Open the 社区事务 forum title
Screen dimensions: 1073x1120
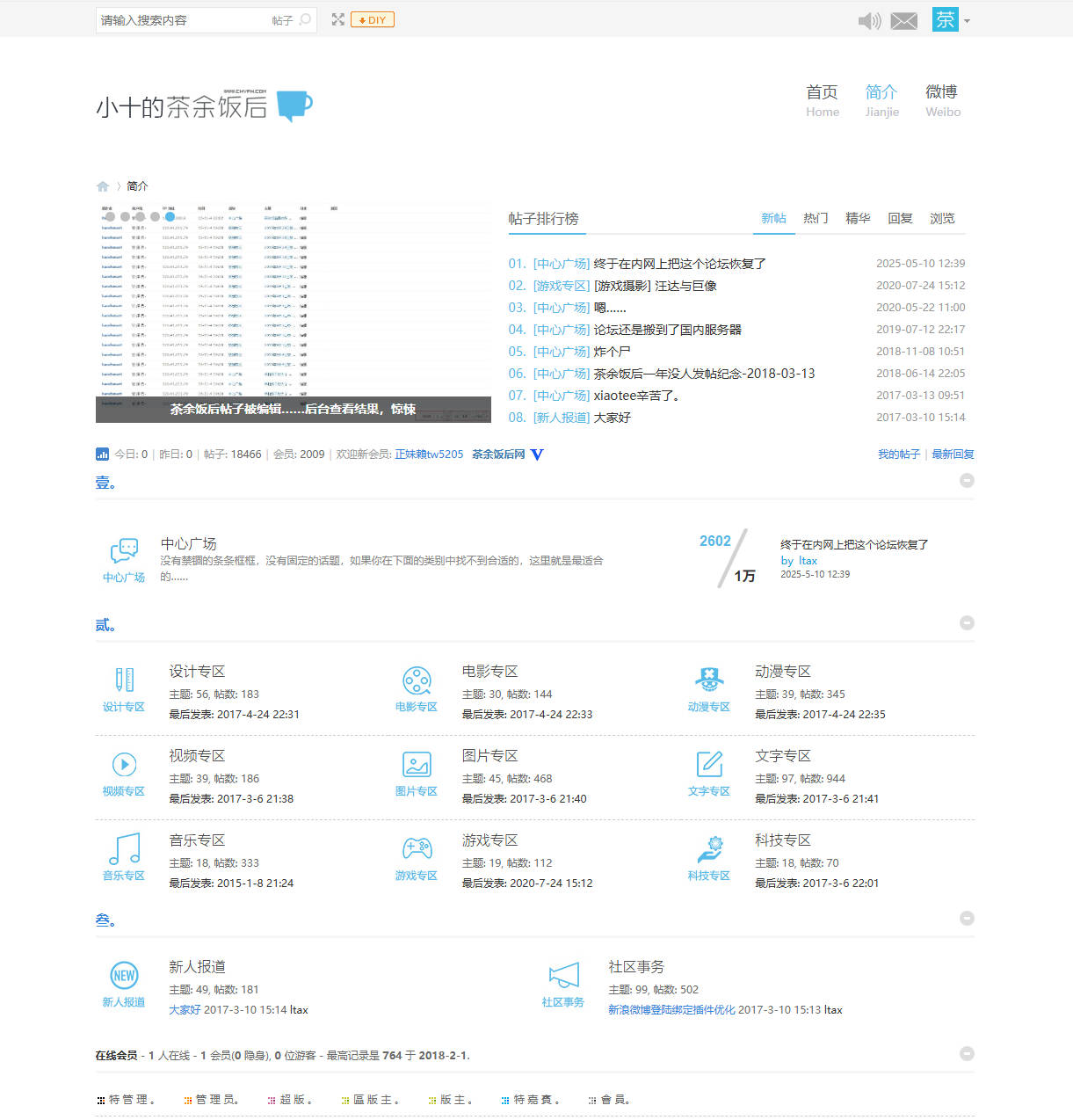click(x=636, y=967)
